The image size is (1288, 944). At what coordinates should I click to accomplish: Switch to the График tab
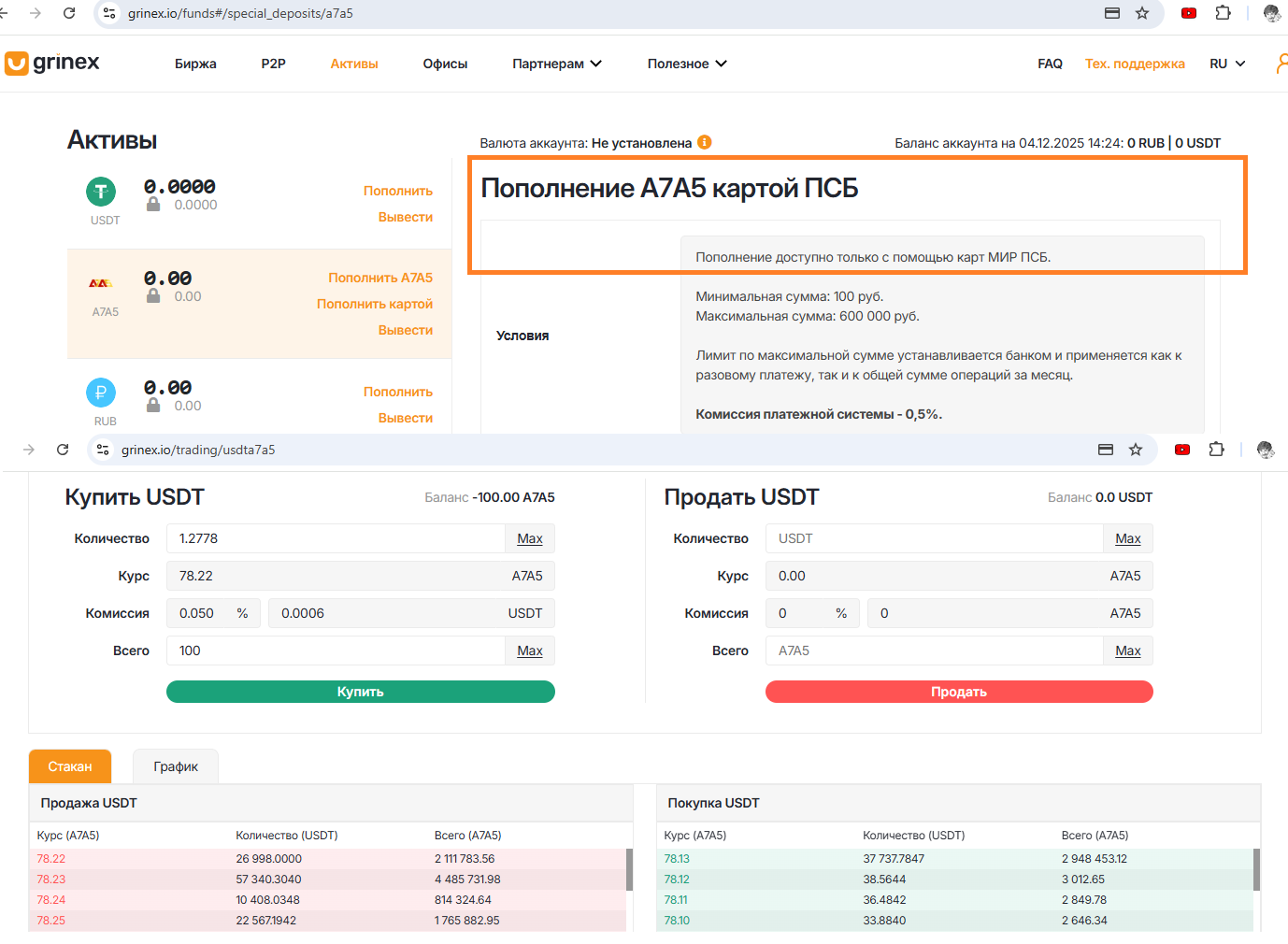point(176,766)
